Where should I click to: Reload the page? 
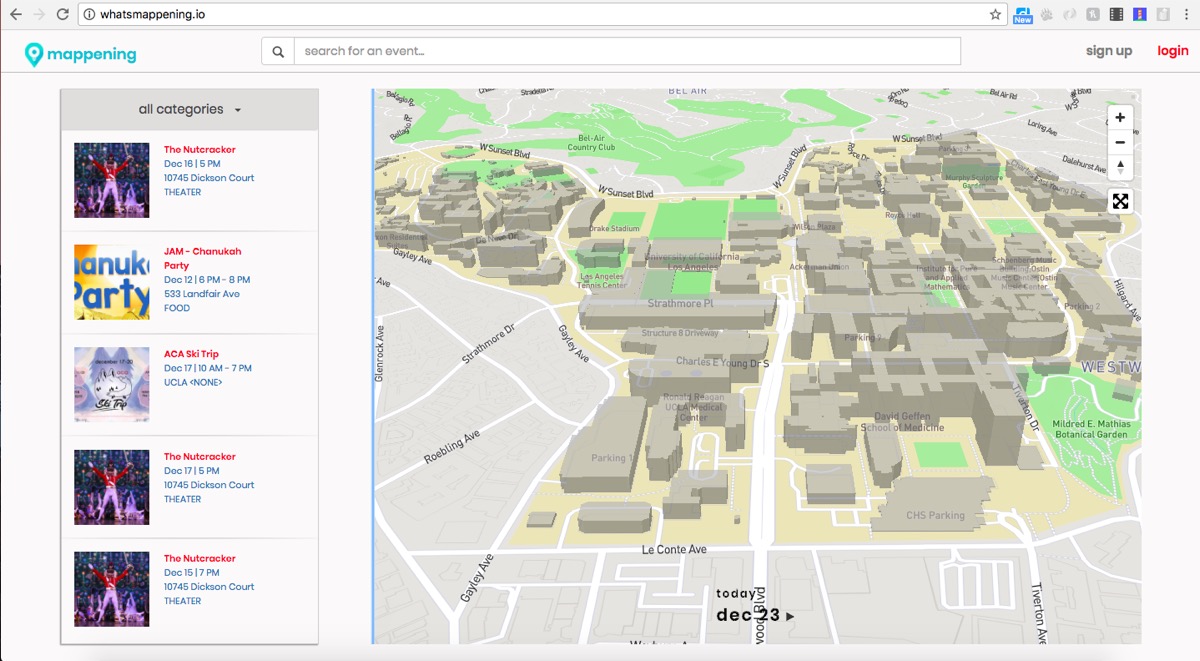tap(63, 15)
